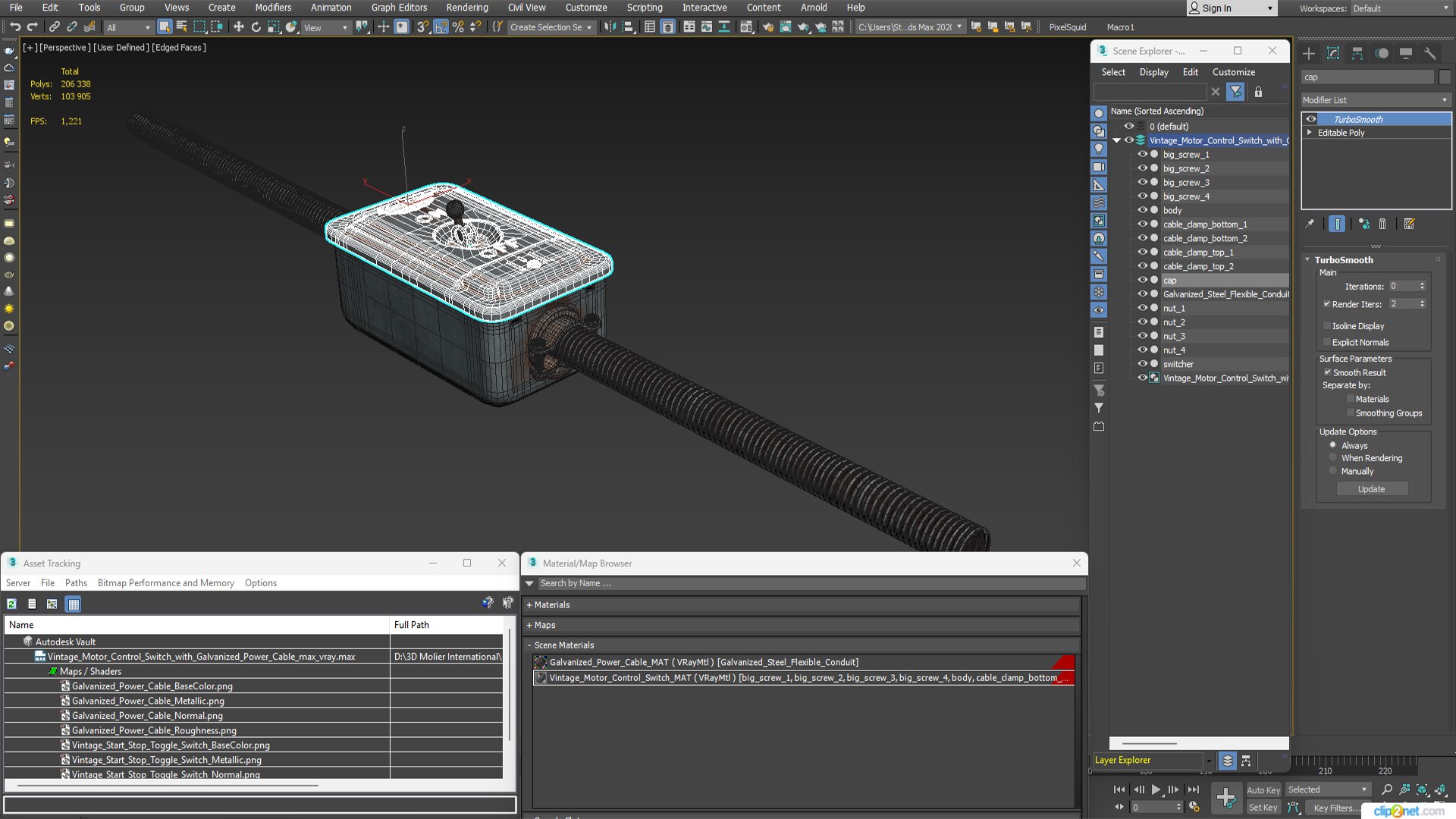Open the Hierarchy tab in the command panel
1456x819 pixels.
coord(1357,53)
